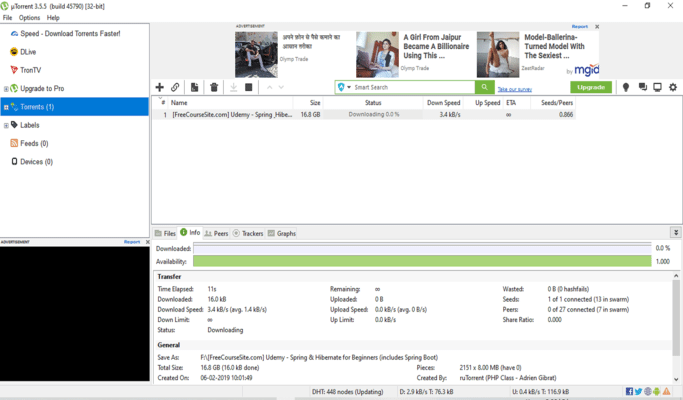Click the warning triangle in status bar
The width and height of the screenshot is (683, 400).
[666, 391]
